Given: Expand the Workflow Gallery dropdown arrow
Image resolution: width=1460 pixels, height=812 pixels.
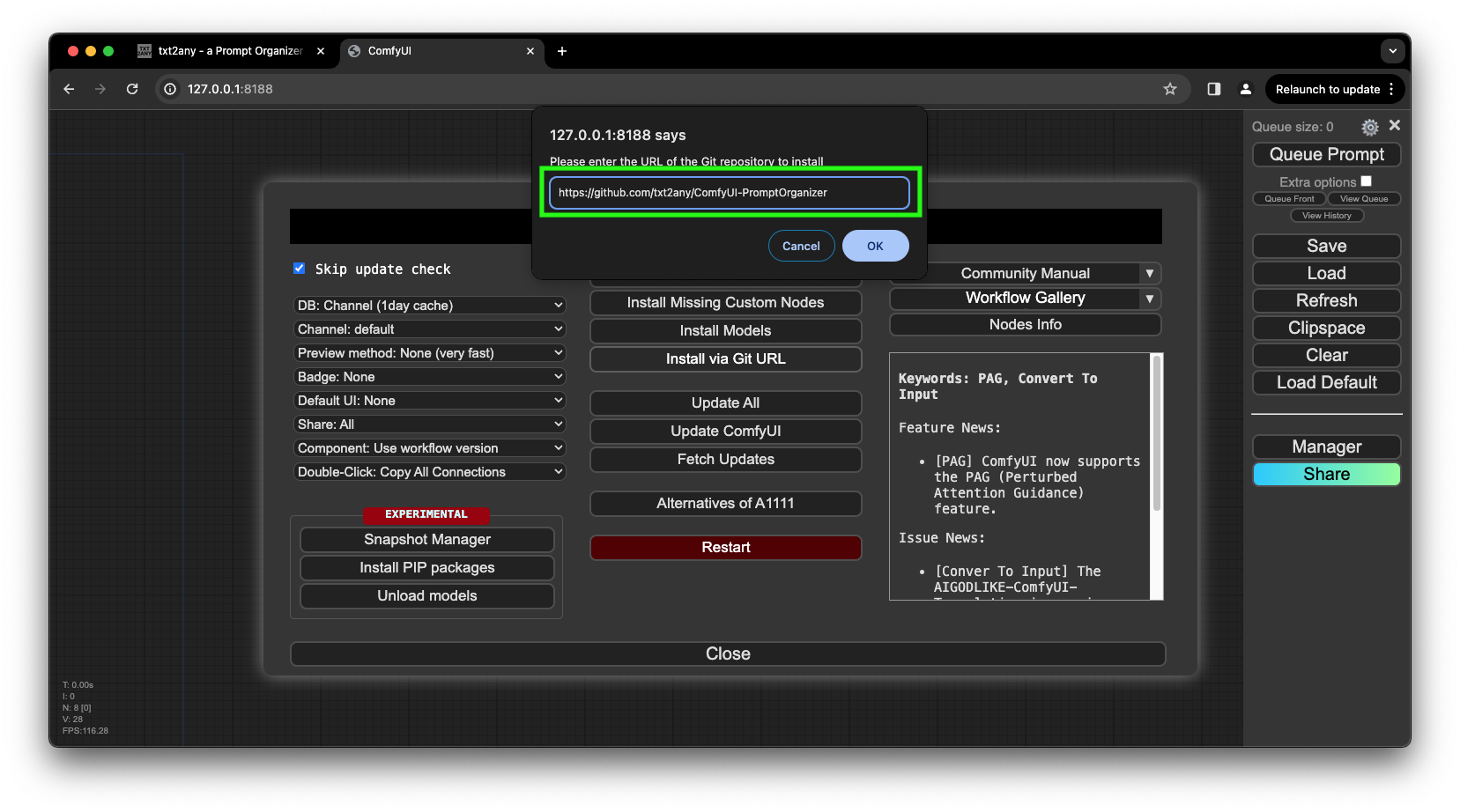Looking at the screenshot, I should 1150,299.
